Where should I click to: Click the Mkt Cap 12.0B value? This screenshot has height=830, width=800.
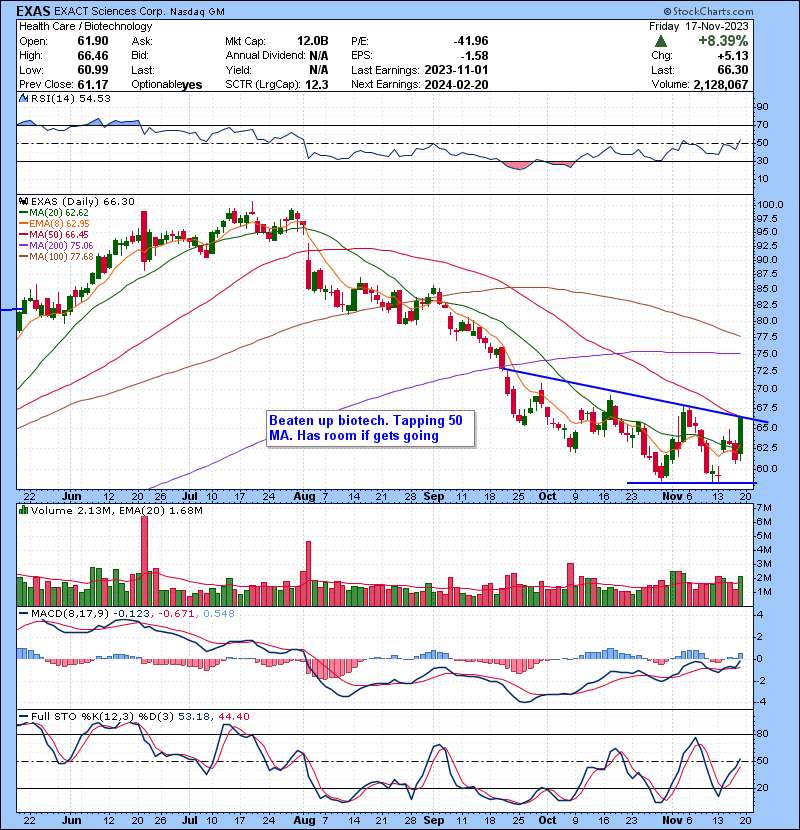click(x=312, y=41)
